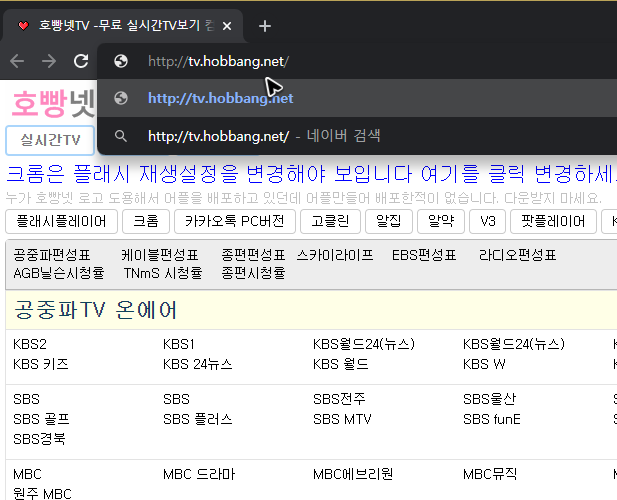The width and height of the screenshot is (617, 500).
Task: Open 종편시청률 link
Action: 253,273
